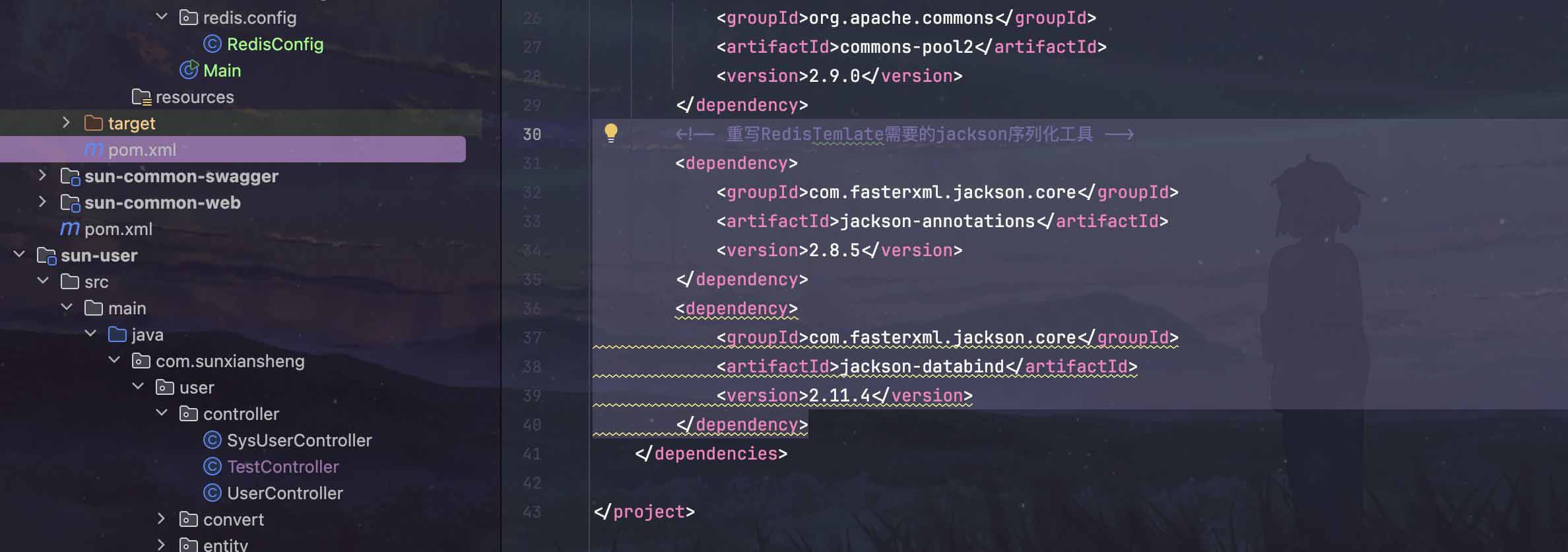Image resolution: width=1568 pixels, height=552 pixels.
Task: Click the SysUserController class icon
Action: tap(212, 440)
